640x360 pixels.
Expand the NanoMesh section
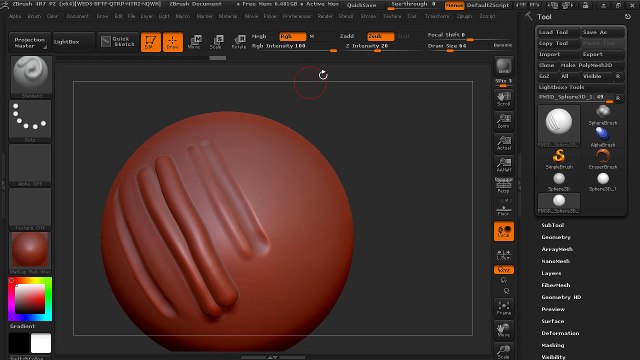[556, 261]
